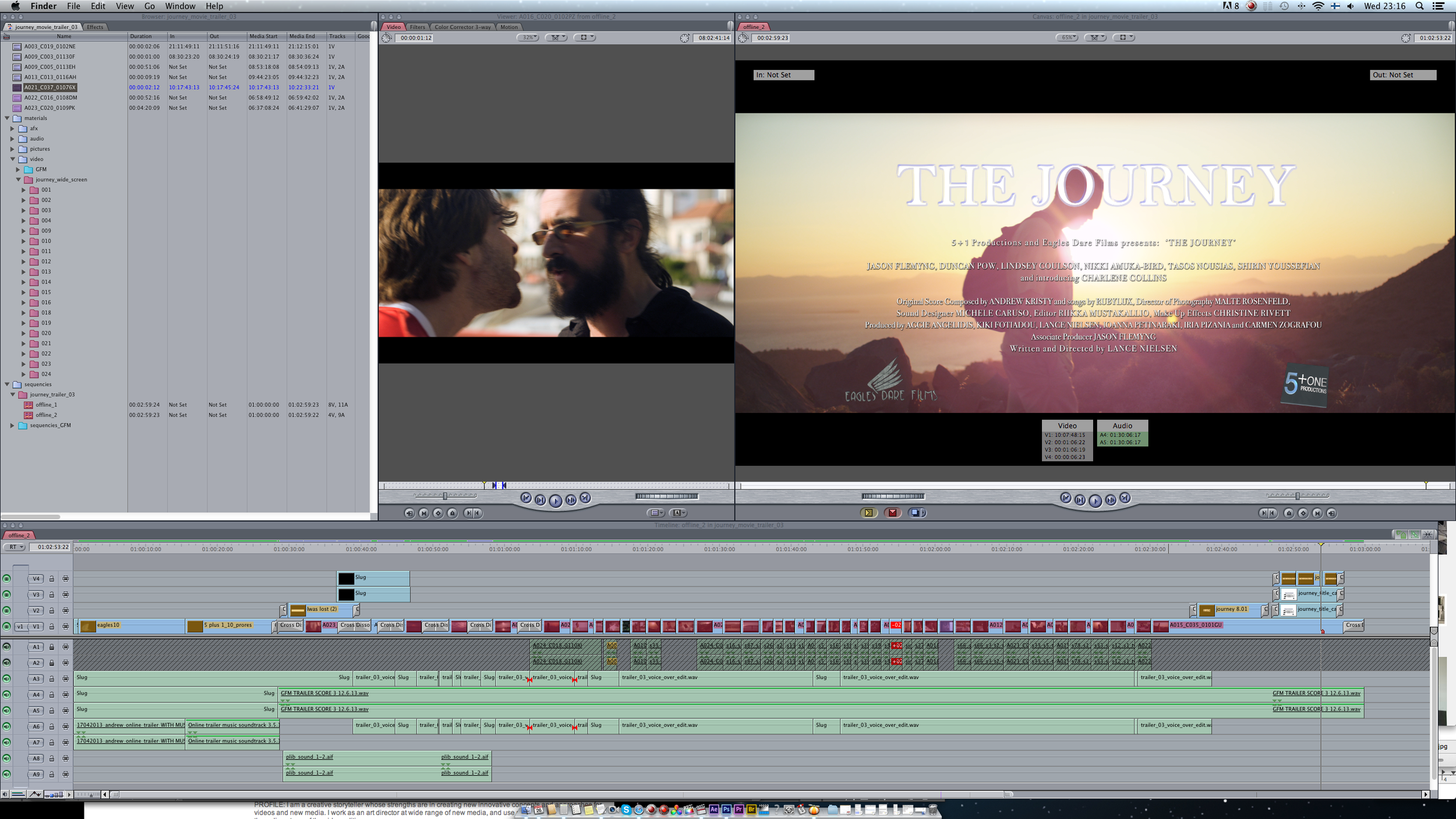Image resolution: width=1456 pixels, height=819 pixels.
Task: Click Add Marker button in Canvas
Action: click(x=1289, y=513)
